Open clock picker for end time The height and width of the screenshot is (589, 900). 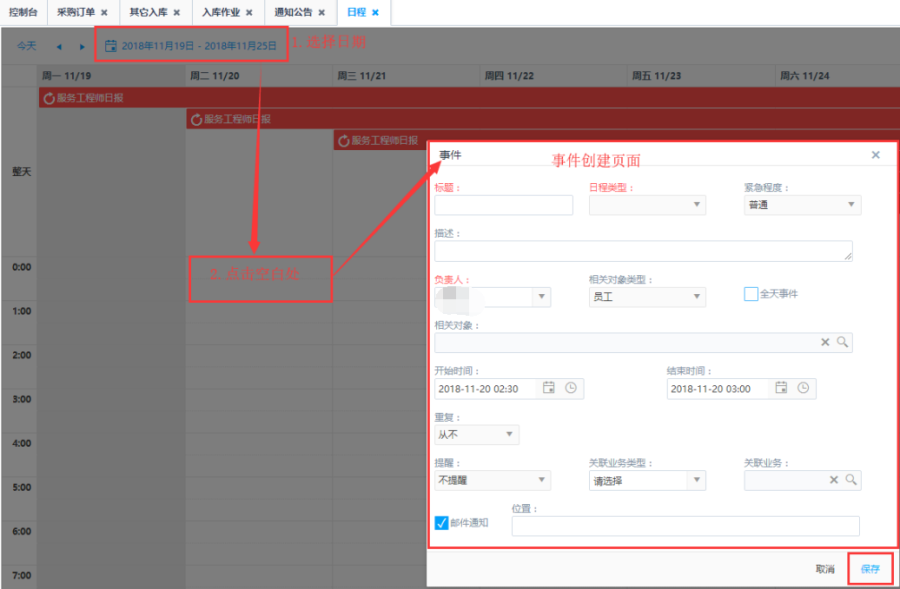pyautogui.click(x=803, y=388)
